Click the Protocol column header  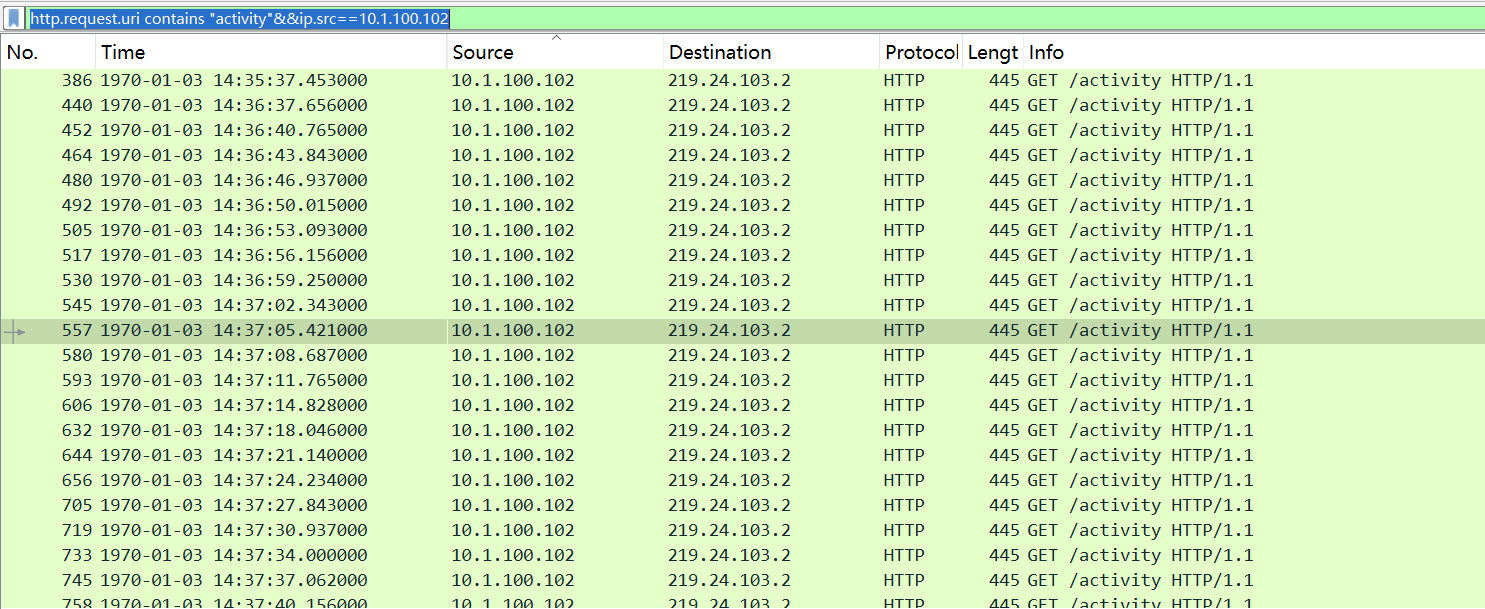(921, 53)
